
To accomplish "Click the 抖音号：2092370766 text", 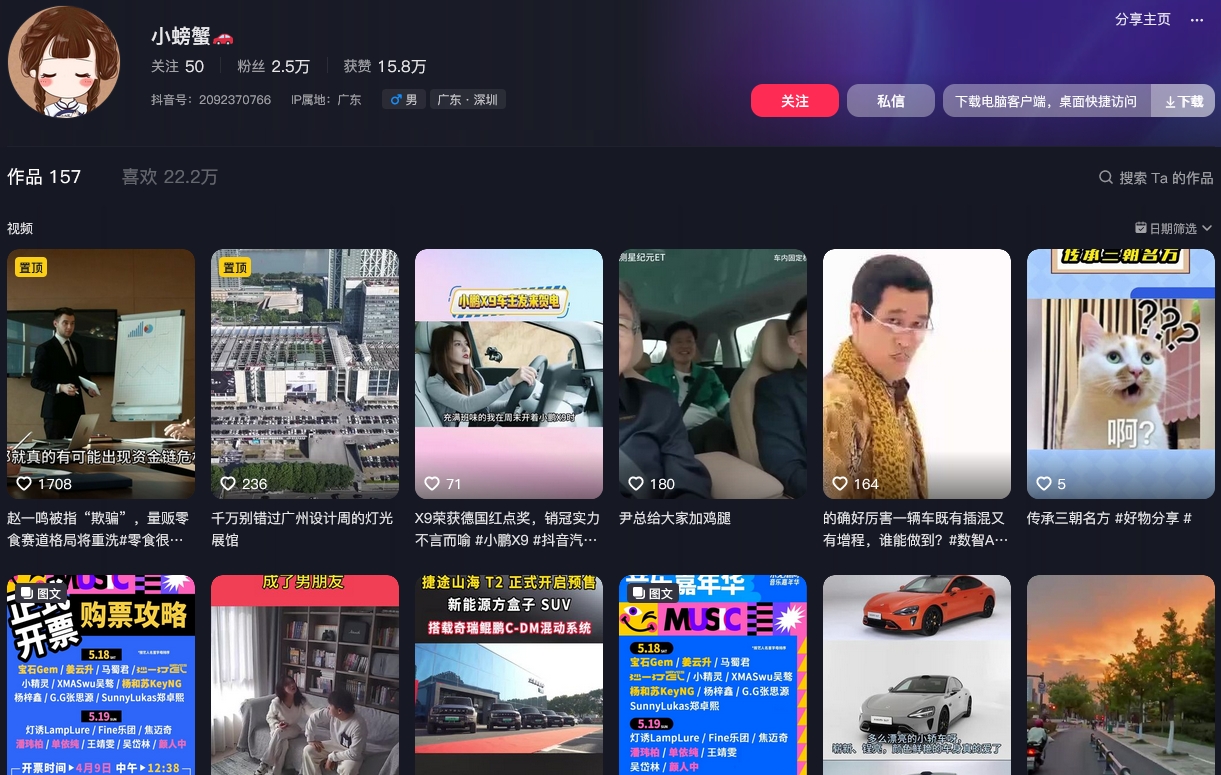I will coord(211,100).
